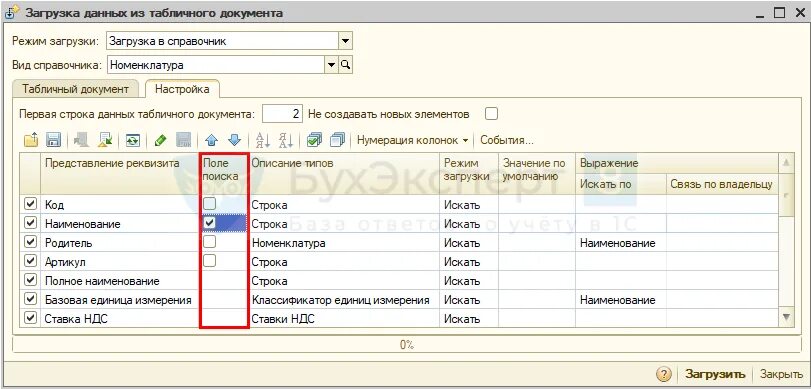Image resolution: width=811 pixels, height=389 pixels.
Task: Click the table scrollbar up arrow
Action: [786, 163]
